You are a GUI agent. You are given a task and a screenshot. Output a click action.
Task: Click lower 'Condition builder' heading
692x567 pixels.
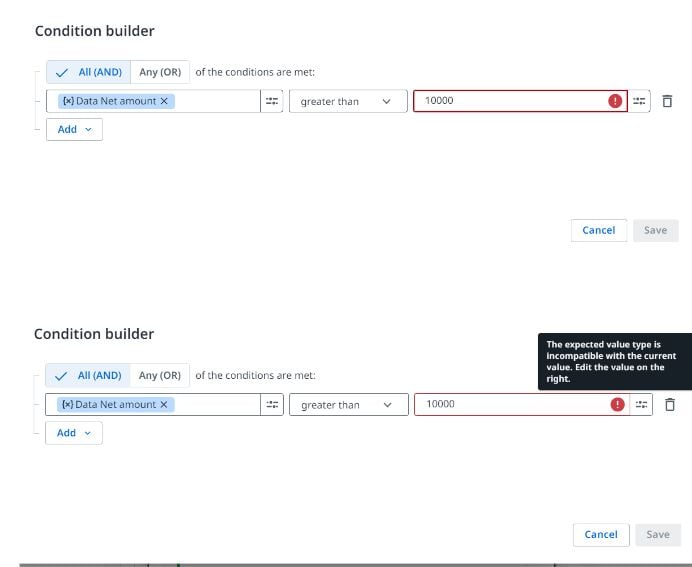94,334
